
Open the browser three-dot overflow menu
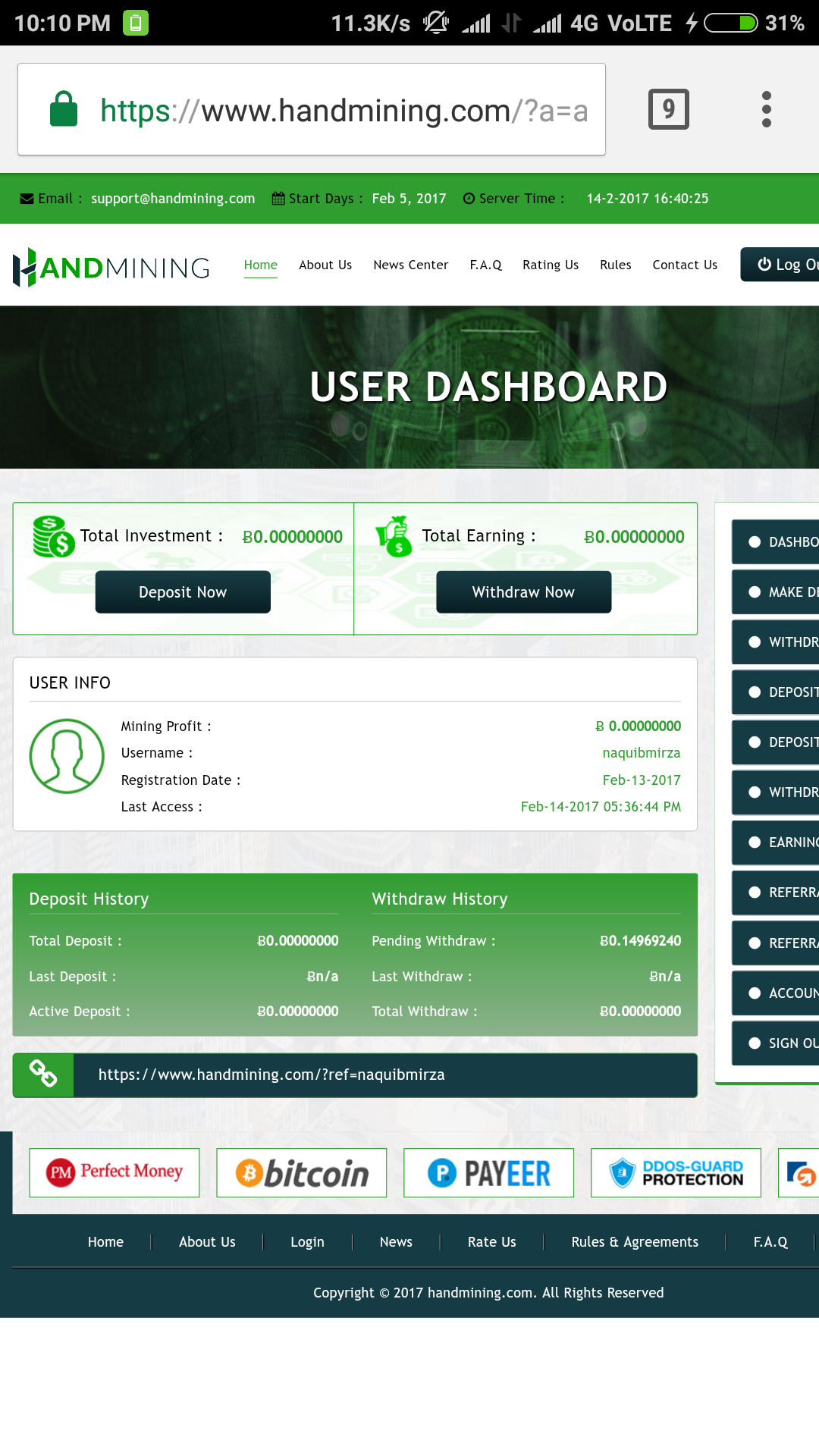pos(766,109)
